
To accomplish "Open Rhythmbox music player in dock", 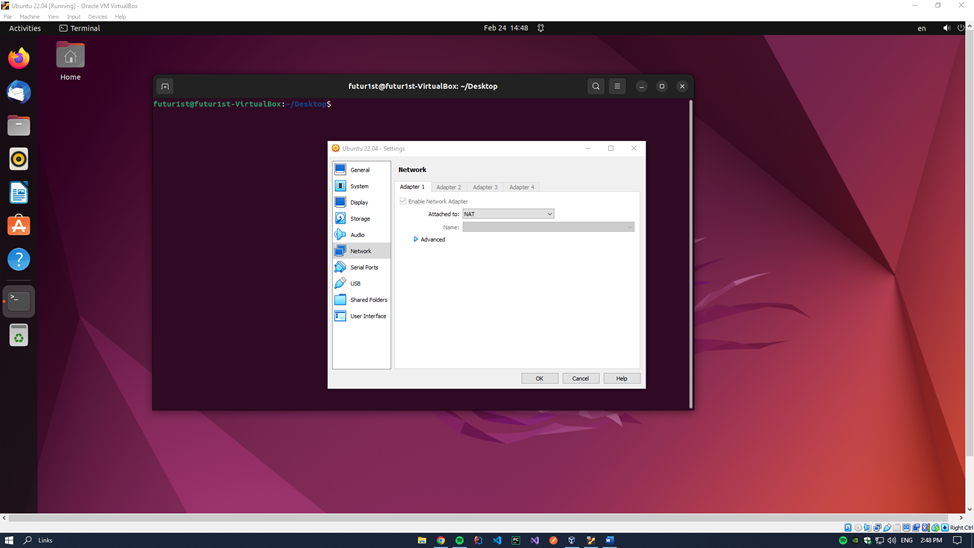I will (x=19, y=159).
